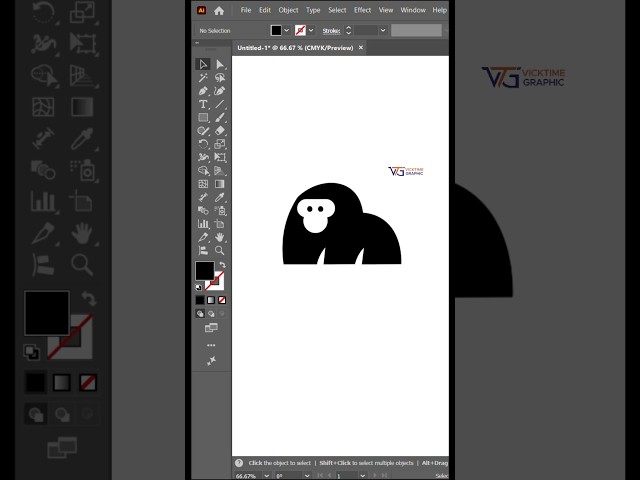This screenshot has height=480, width=640.
Task: Open the Object menu
Action: pyautogui.click(x=288, y=10)
